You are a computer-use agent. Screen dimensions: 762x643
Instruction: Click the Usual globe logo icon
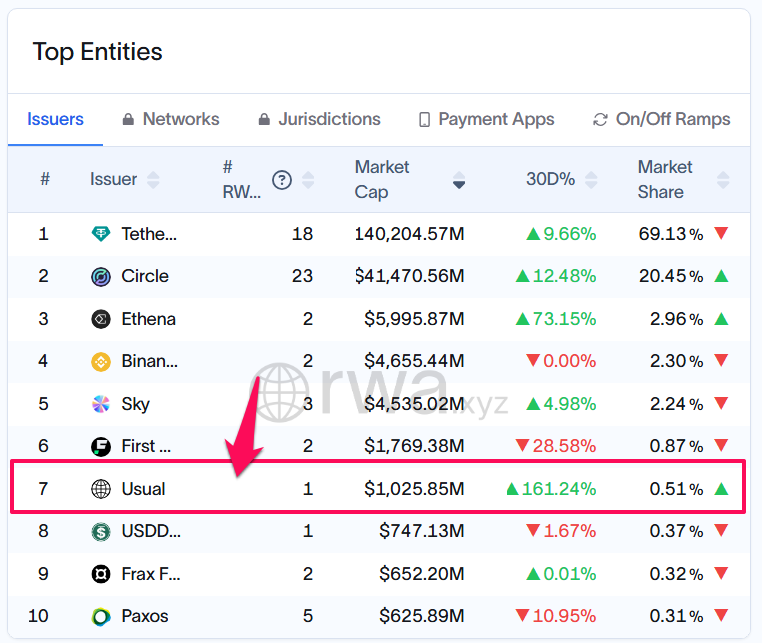(x=101, y=489)
